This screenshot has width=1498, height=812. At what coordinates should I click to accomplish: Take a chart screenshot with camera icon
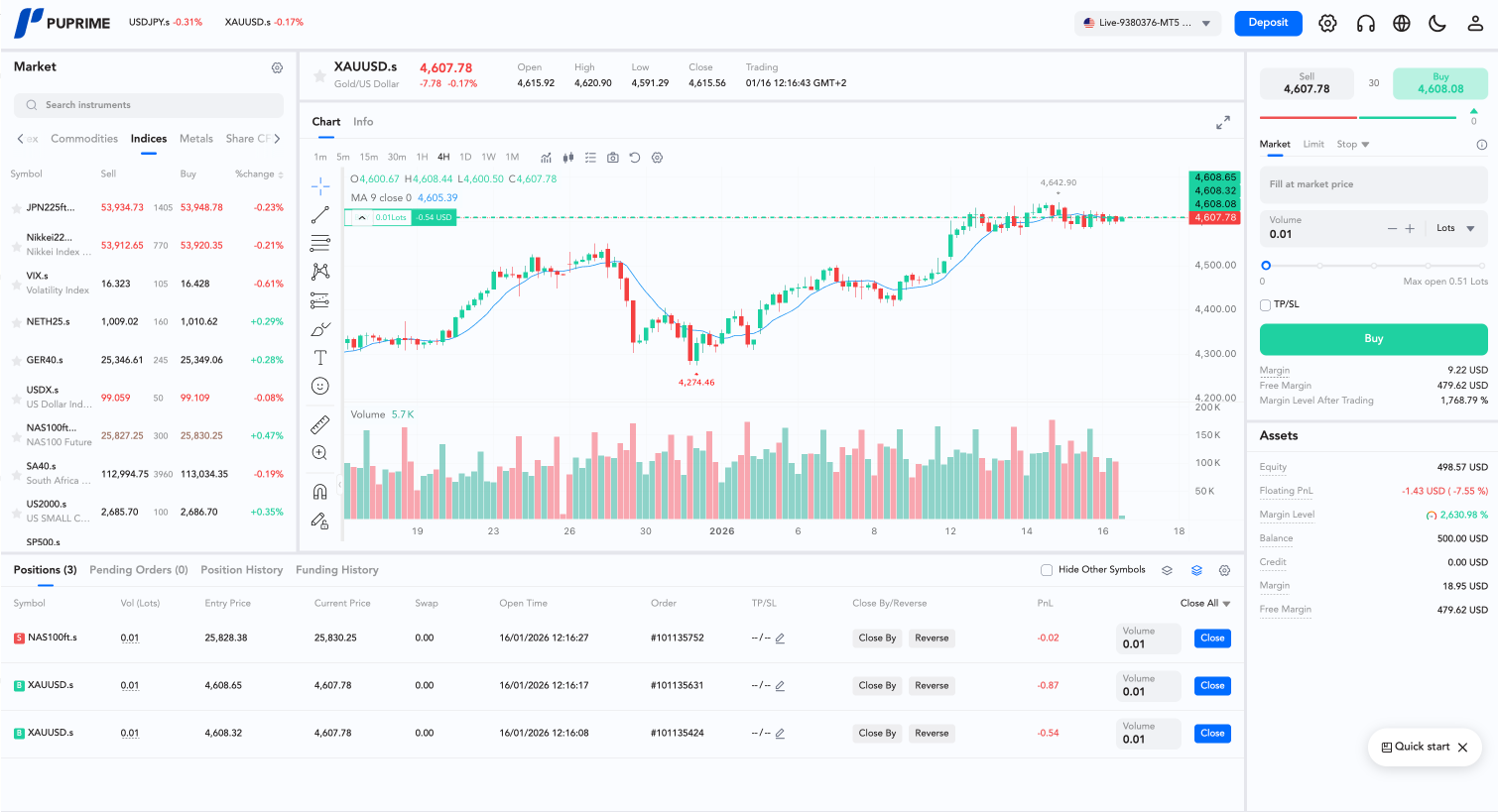tap(613, 158)
